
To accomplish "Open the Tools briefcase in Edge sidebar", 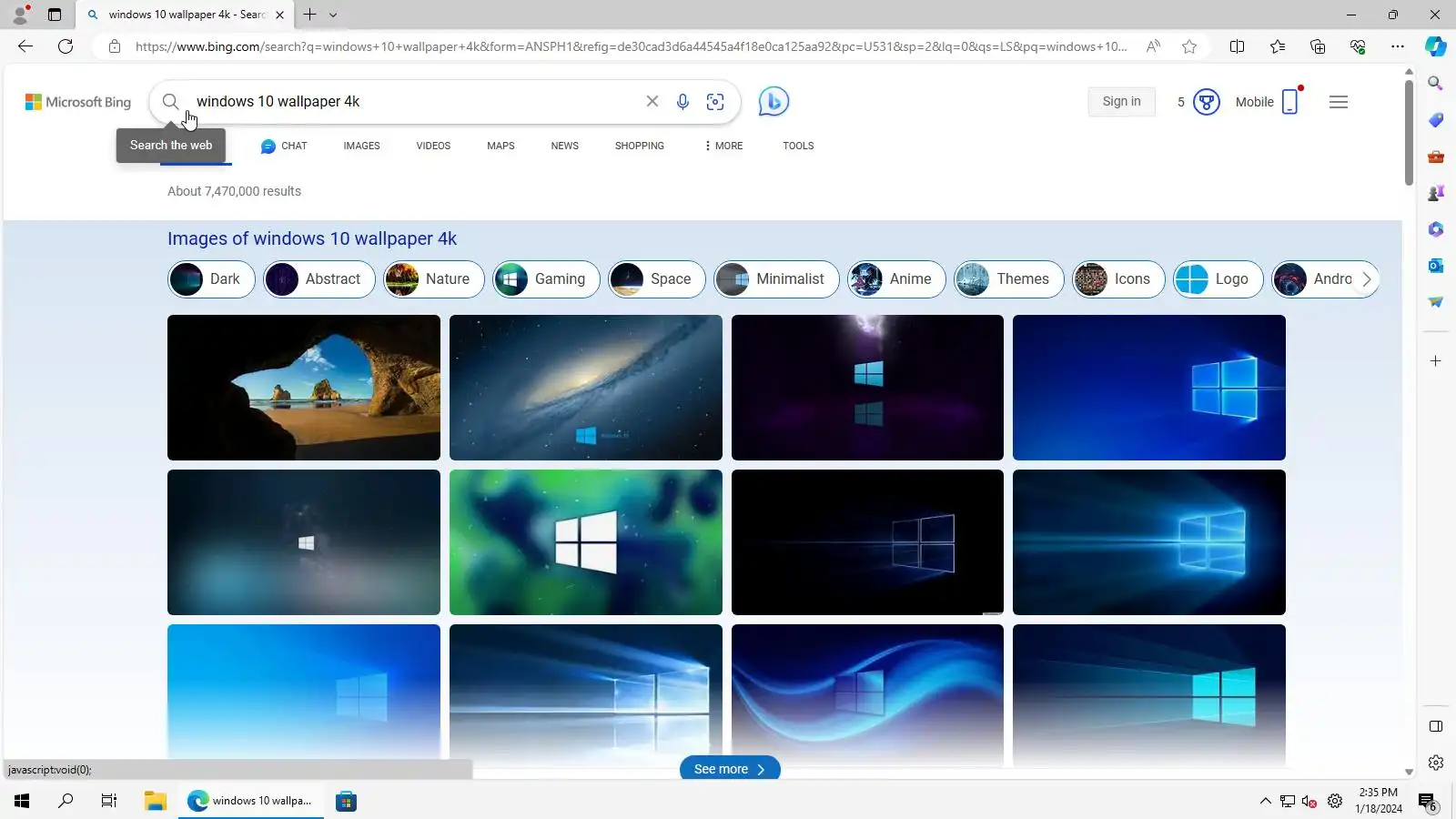I will pos(1436,157).
